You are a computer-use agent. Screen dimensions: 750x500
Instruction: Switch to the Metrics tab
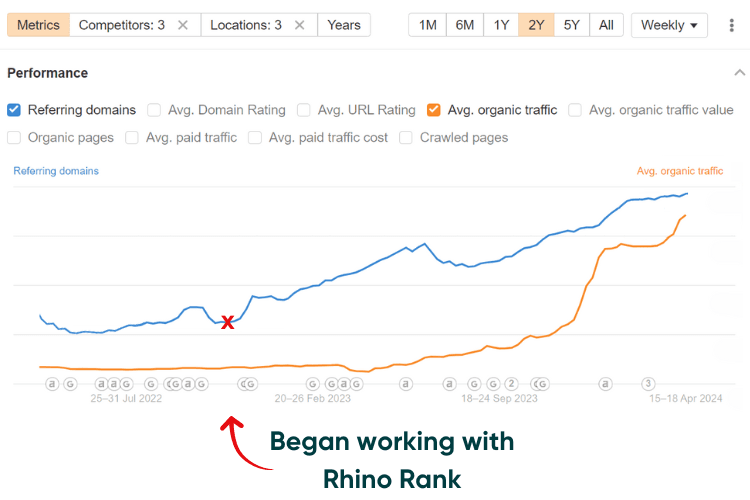tap(38, 25)
